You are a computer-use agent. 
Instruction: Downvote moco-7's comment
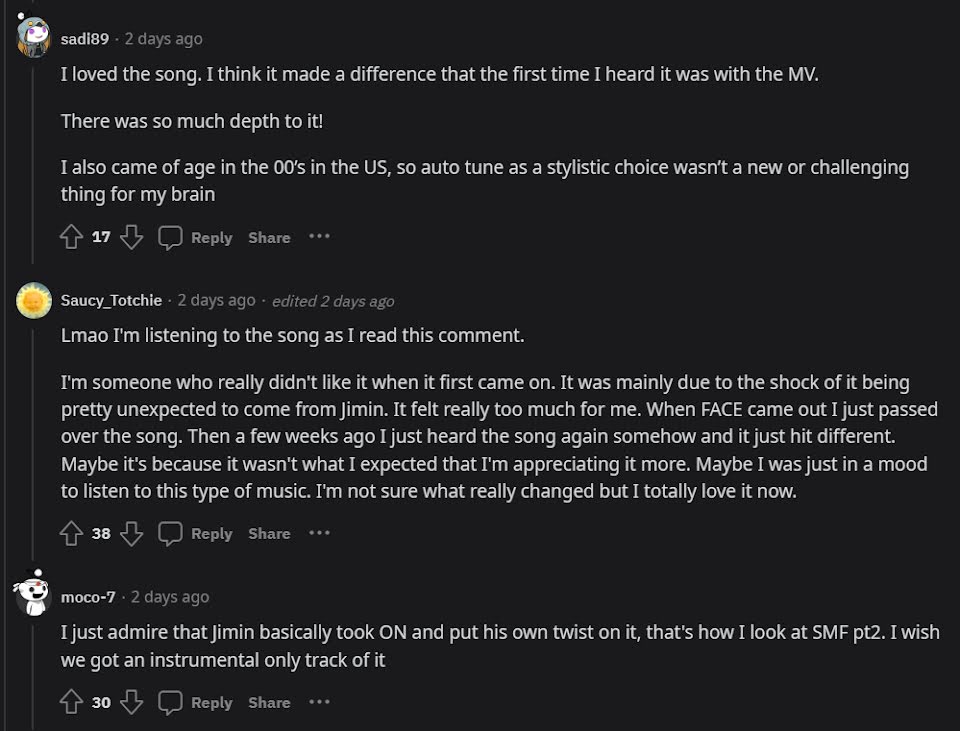pos(131,702)
